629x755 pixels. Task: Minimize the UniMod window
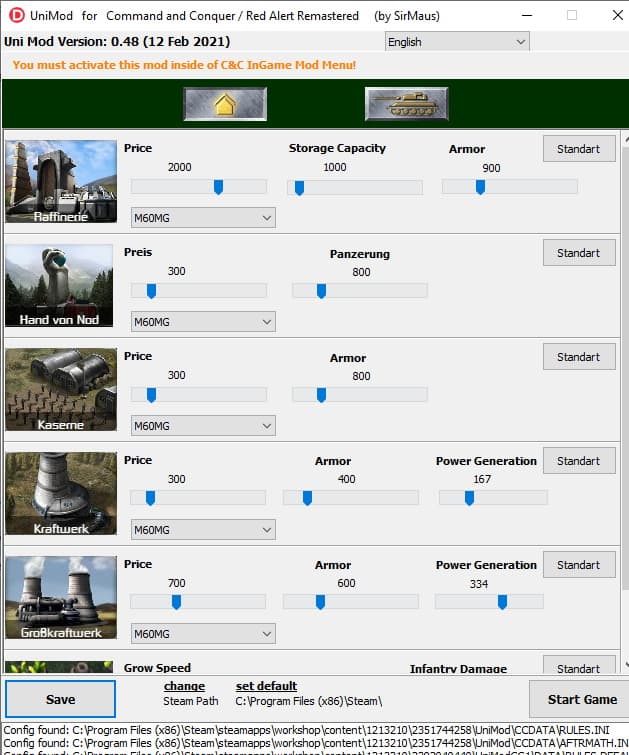tap(527, 15)
